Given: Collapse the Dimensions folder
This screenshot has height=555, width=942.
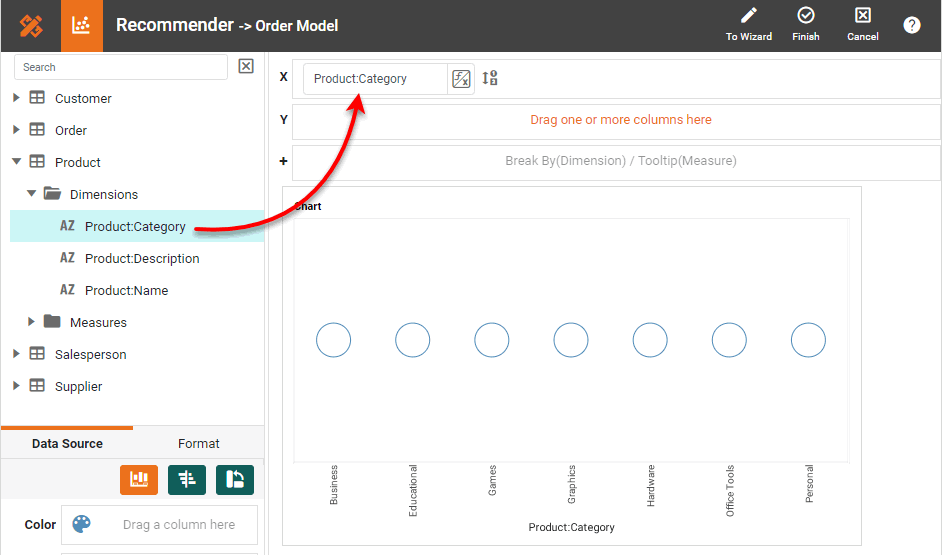Looking at the screenshot, I should click(x=31, y=194).
